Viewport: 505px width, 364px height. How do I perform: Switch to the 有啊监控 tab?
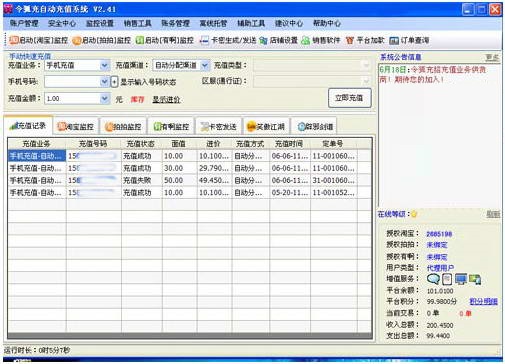coord(171,127)
